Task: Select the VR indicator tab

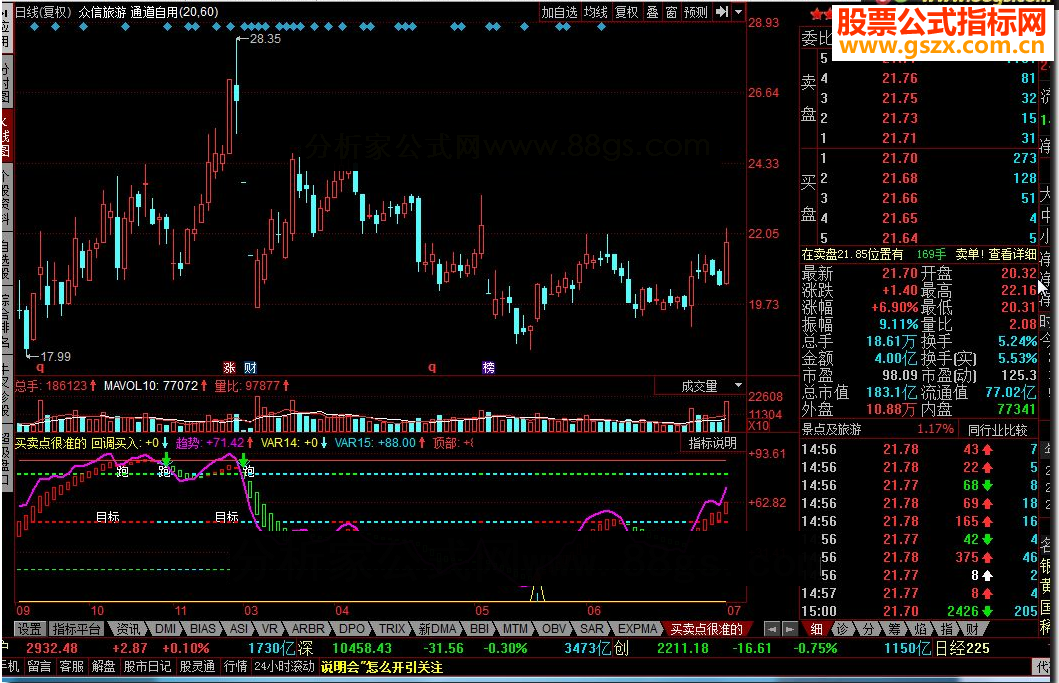Action: click(x=269, y=629)
